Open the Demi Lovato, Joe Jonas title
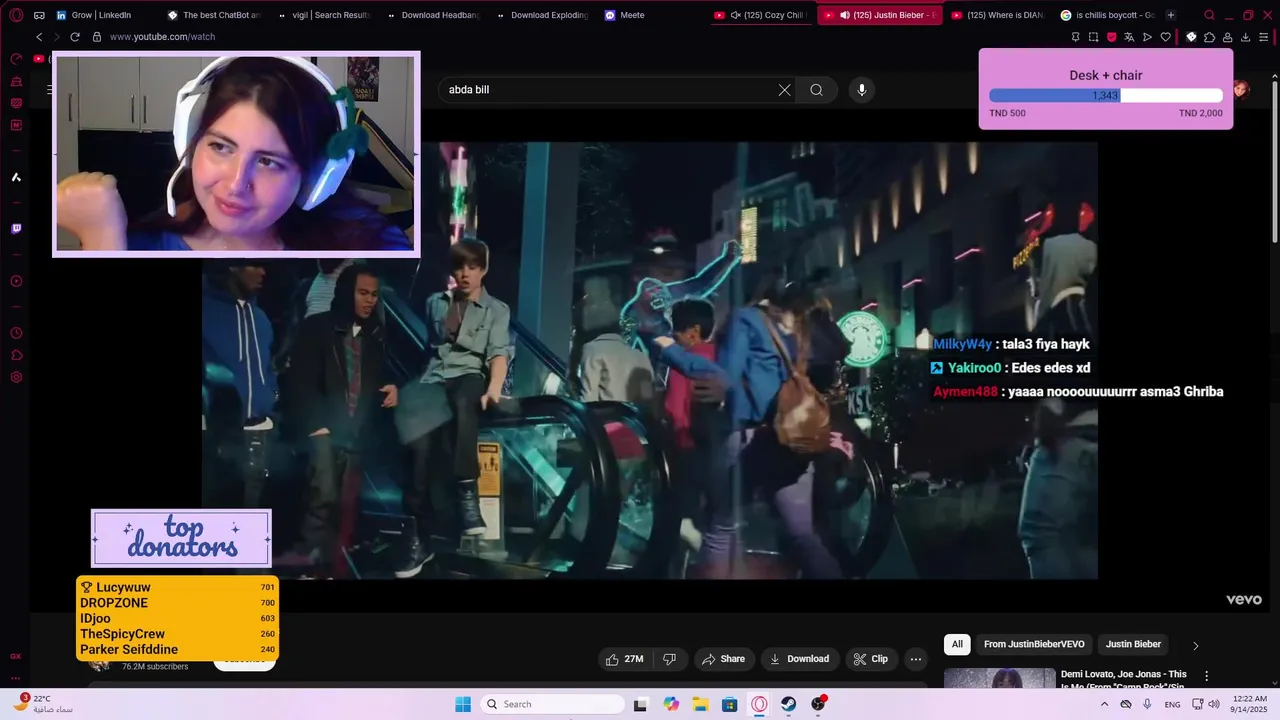Image resolution: width=1280 pixels, height=720 pixels. click(x=1124, y=678)
